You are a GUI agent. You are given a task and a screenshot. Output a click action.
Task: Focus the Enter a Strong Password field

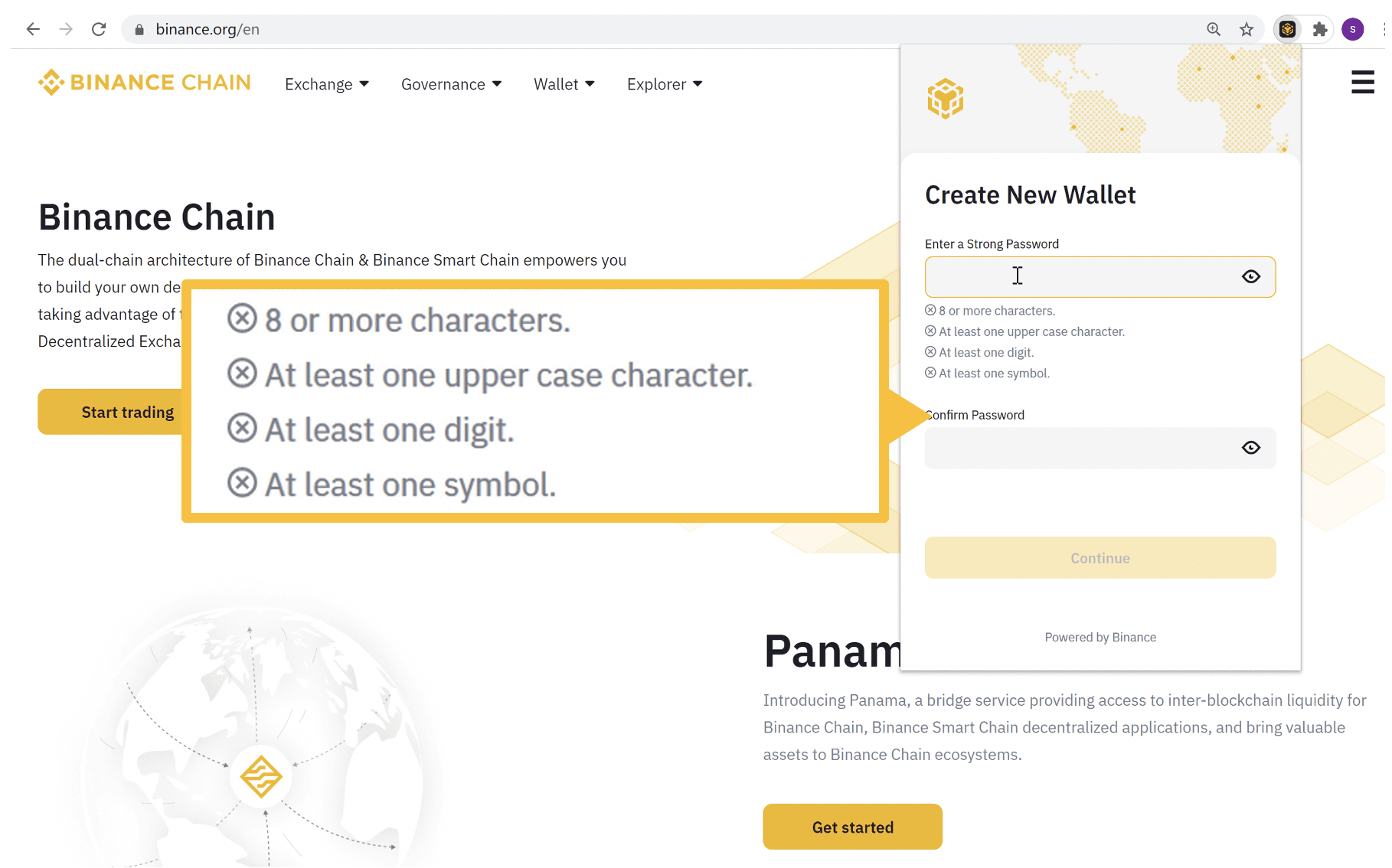[1100, 276]
